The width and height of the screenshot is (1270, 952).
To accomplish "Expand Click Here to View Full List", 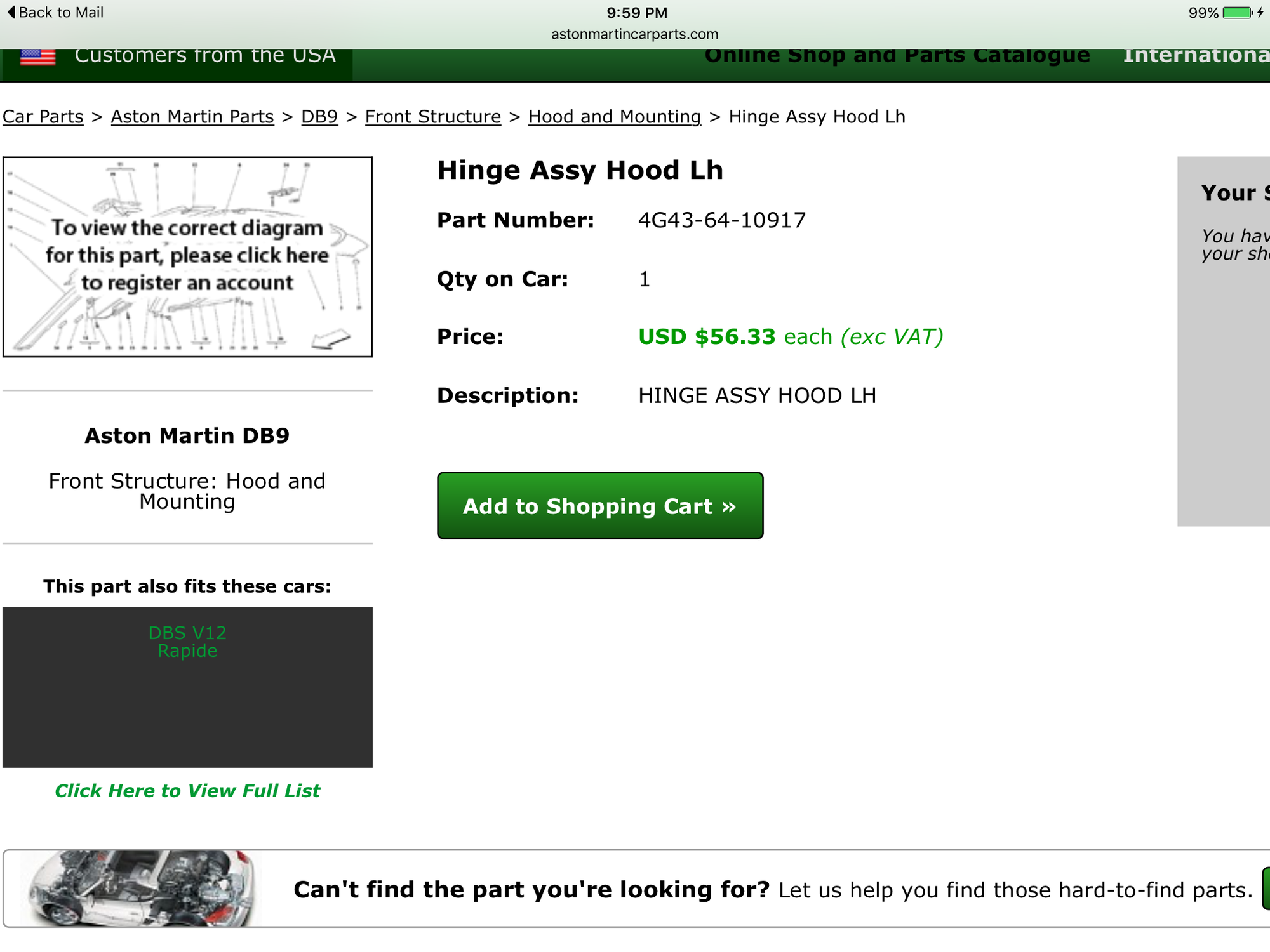I will click(187, 791).
